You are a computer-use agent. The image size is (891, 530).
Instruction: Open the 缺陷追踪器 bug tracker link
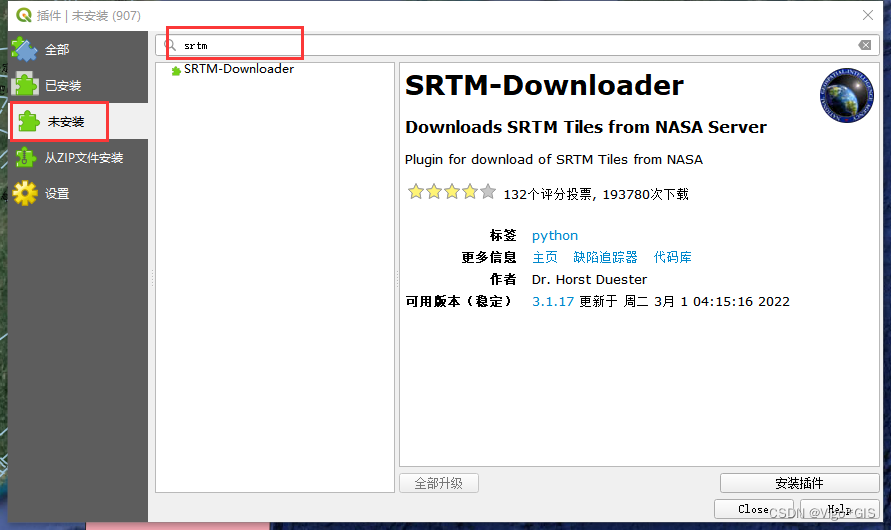[x=605, y=257]
